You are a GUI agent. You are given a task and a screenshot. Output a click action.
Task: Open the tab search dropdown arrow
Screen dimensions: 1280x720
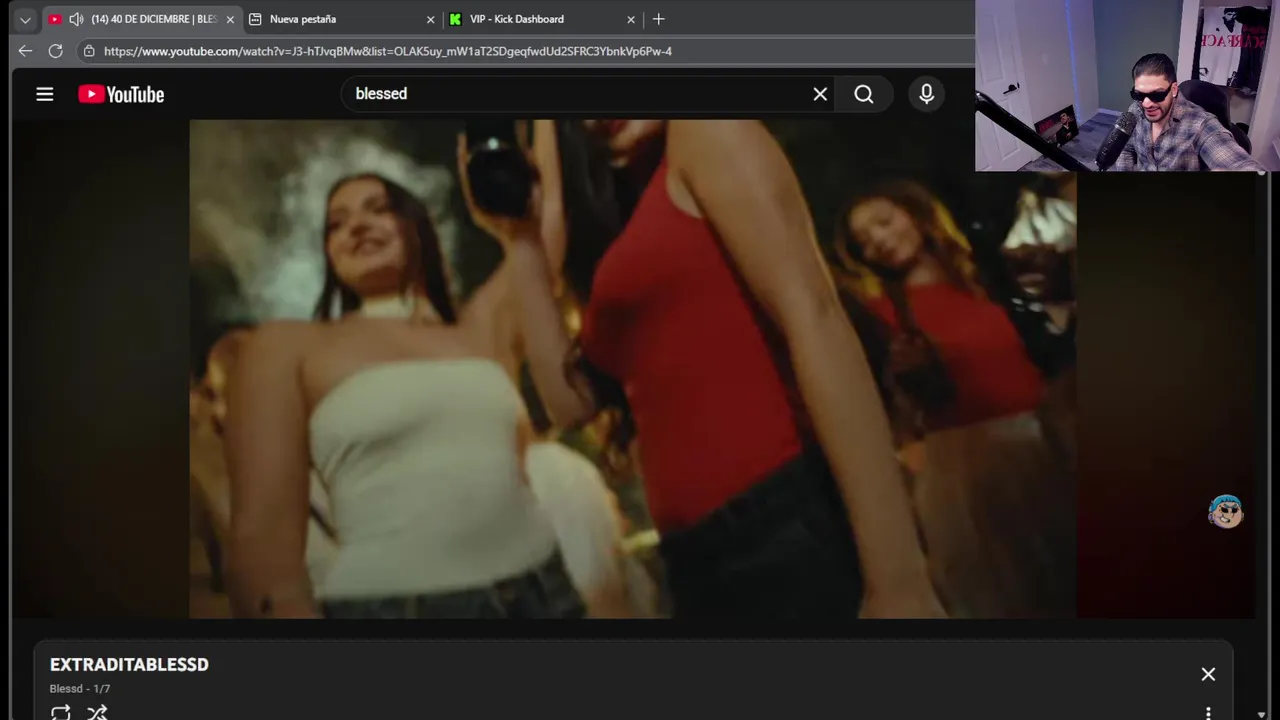(25, 19)
